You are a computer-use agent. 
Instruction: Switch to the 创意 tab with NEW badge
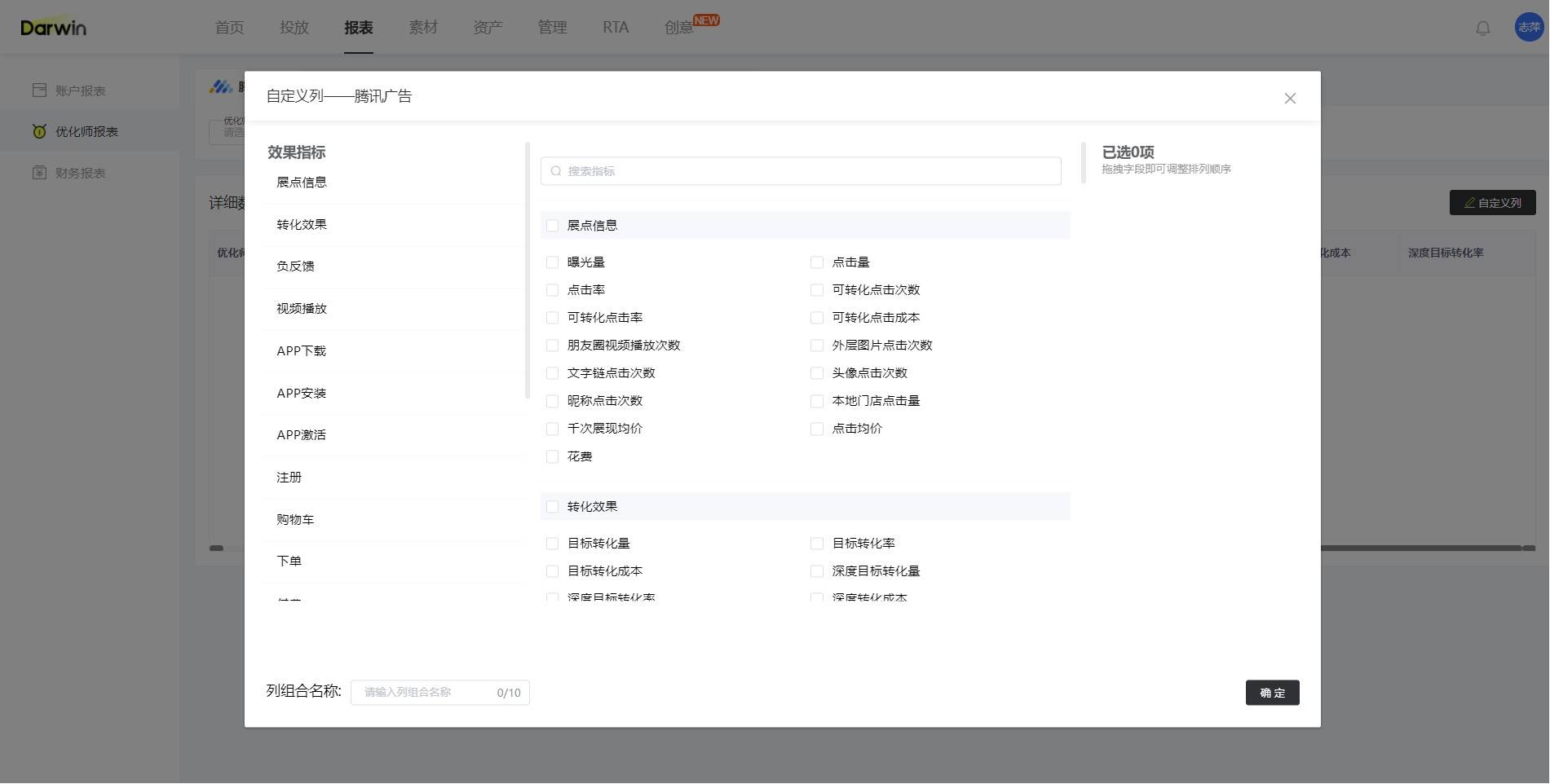coord(678,27)
